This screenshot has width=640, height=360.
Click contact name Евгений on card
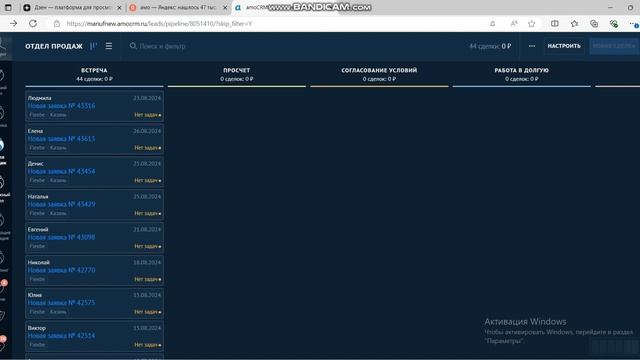(38, 229)
